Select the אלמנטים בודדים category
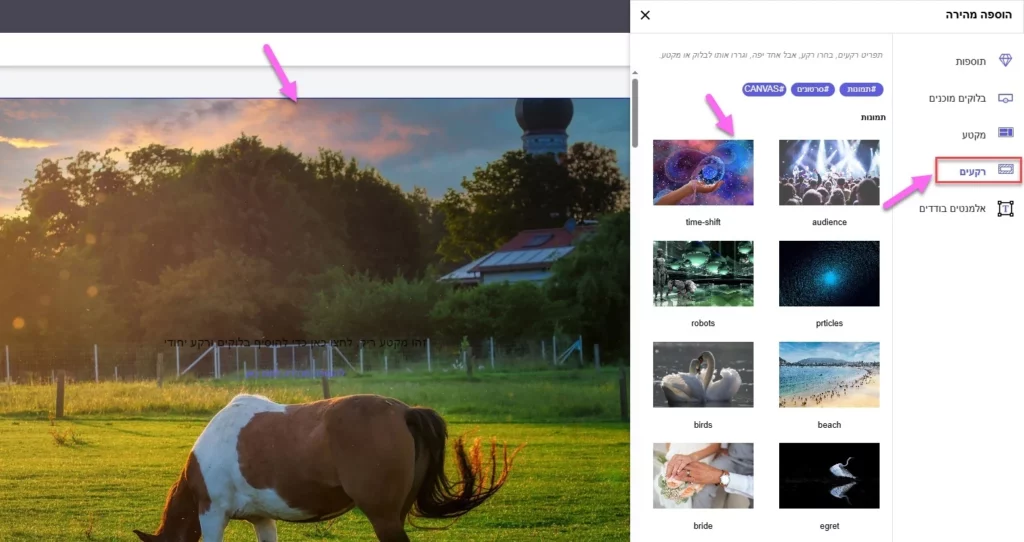 [x=952, y=208]
